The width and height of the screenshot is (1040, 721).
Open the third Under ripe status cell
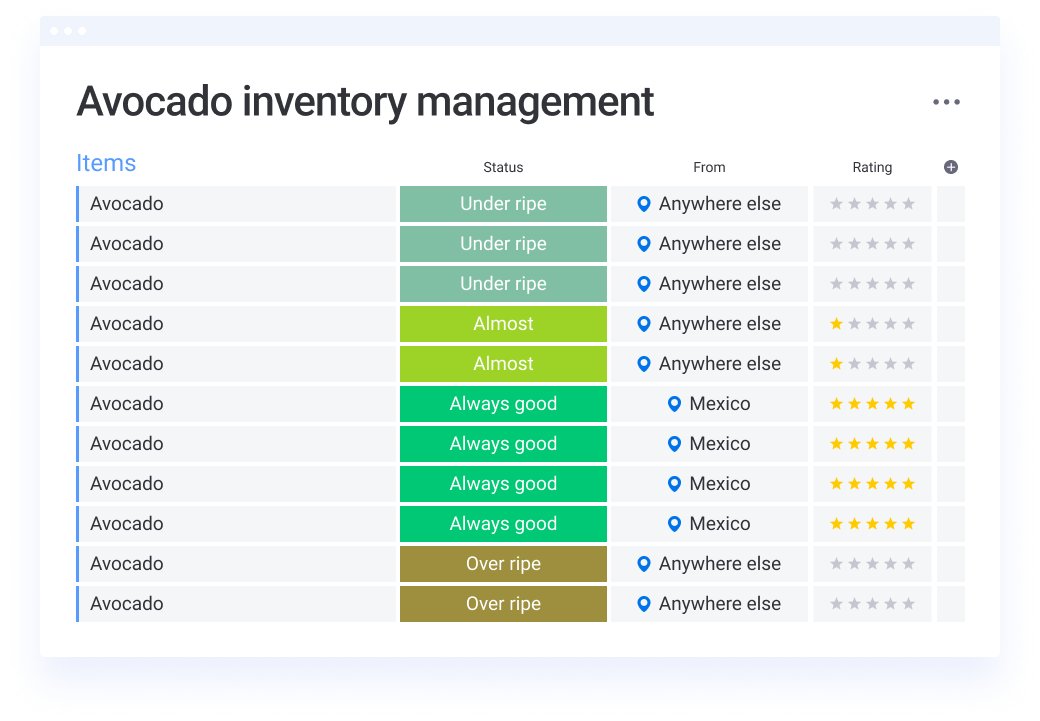(x=503, y=284)
